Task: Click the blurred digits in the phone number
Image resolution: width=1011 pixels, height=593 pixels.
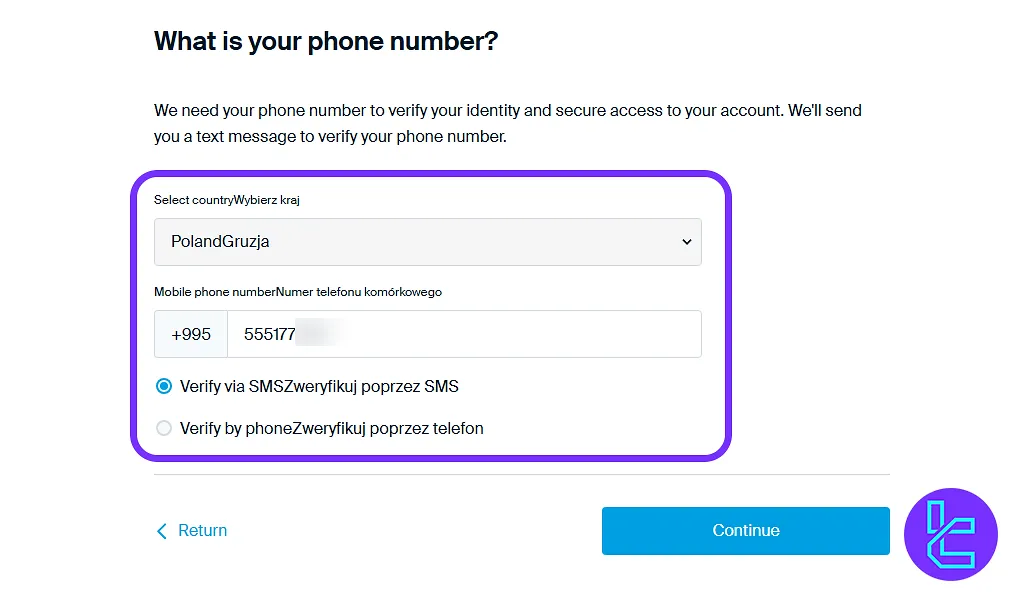Action: pyautogui.click(x=322, y=334)
